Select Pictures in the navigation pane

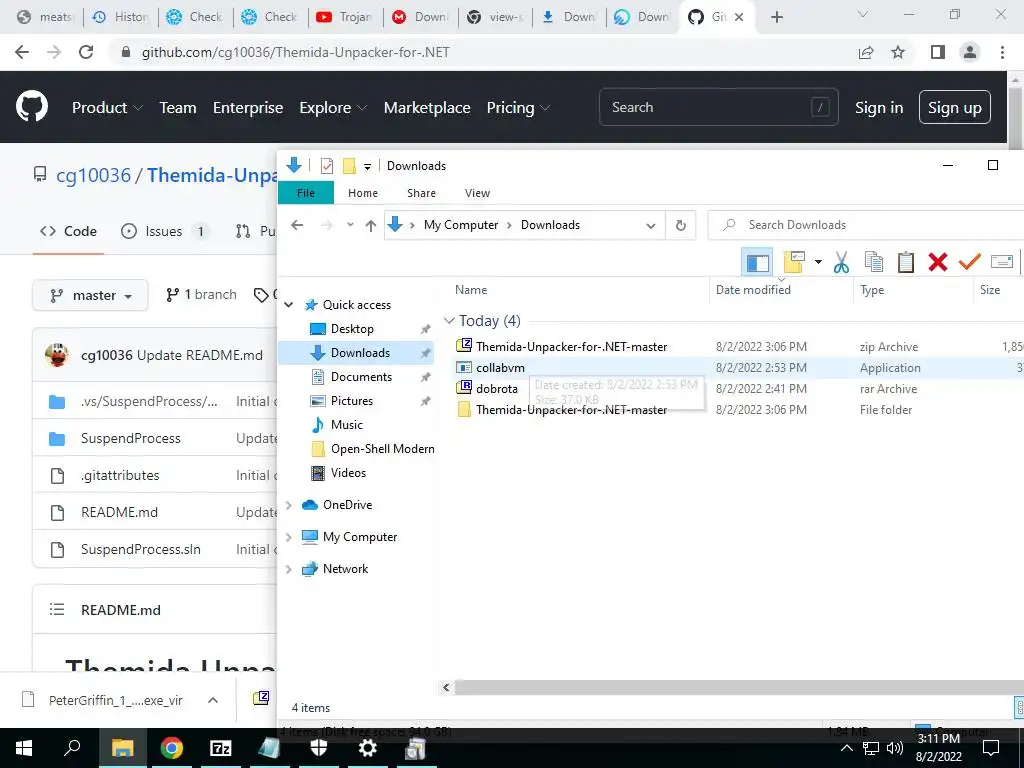tap(351, 401)
